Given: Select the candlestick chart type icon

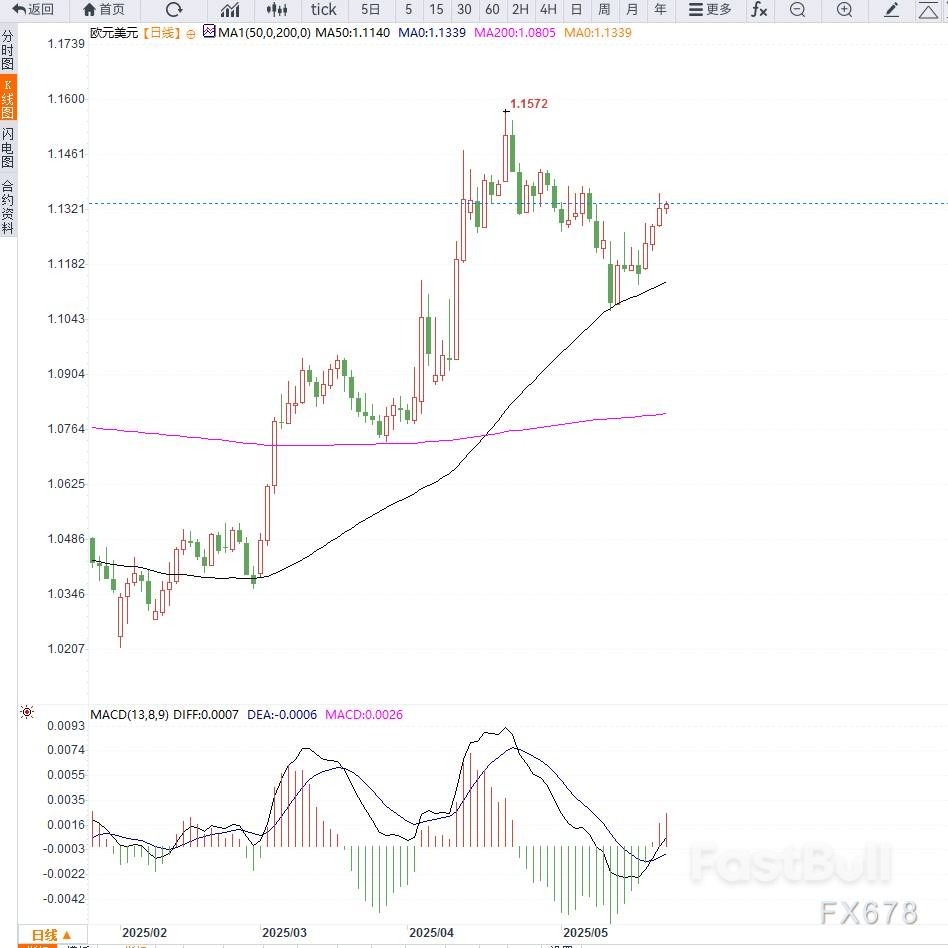Looking at the screenshot, I should (277, 10).
